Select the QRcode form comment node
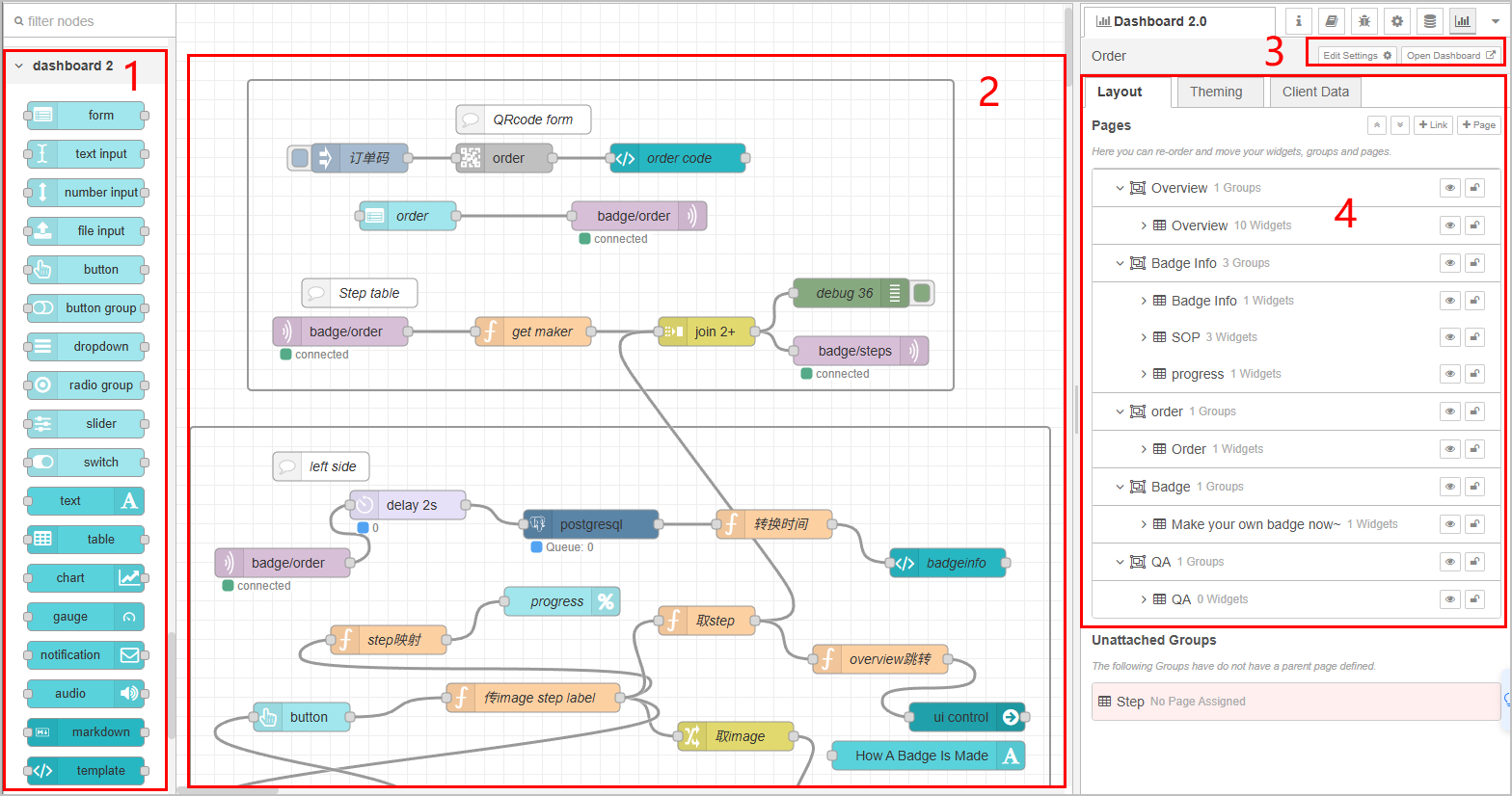Image resolution: width=1512 pixels, height=796 pixels. click(x=524, y=119)
